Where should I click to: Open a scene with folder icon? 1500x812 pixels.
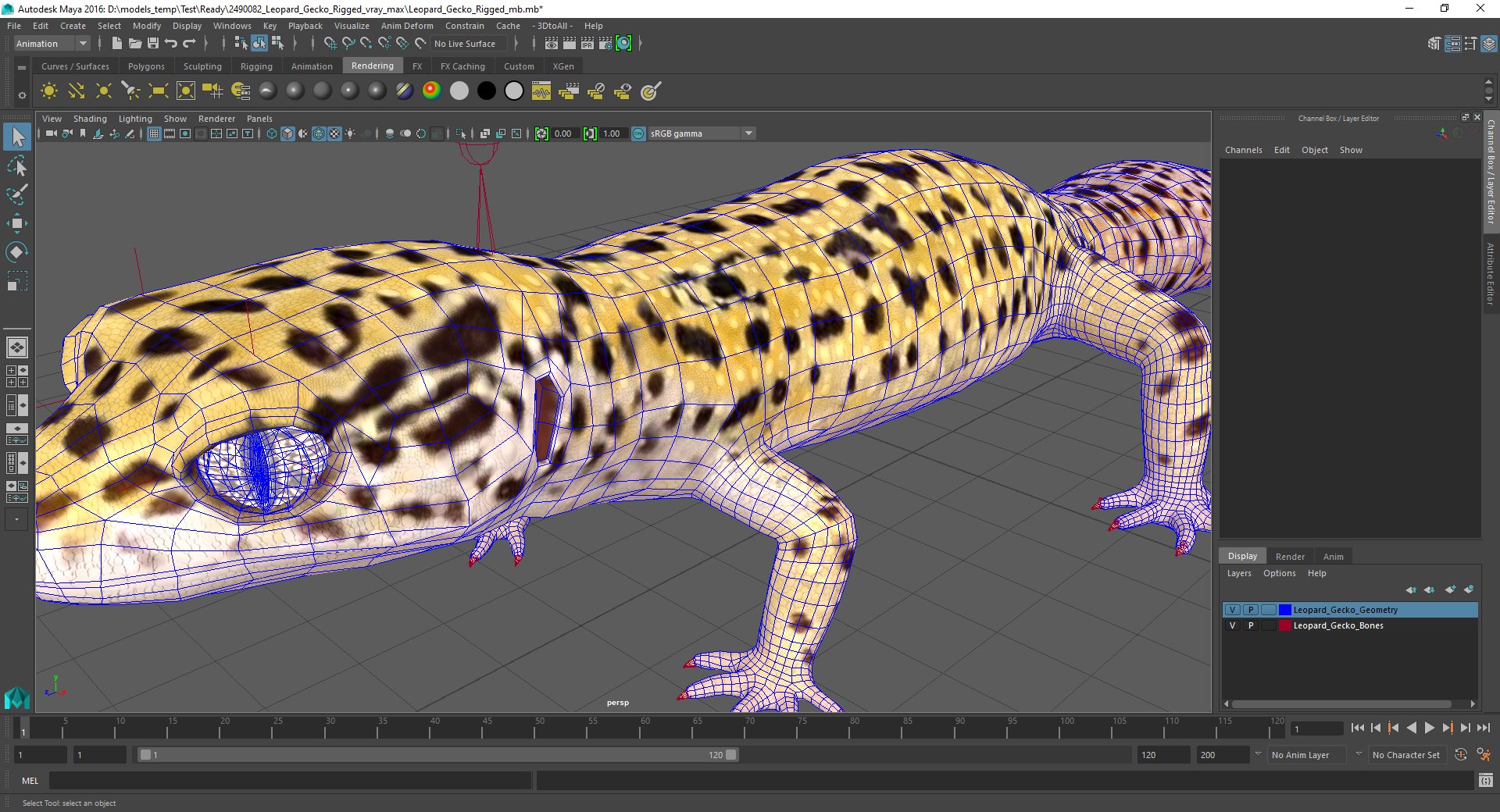pos(134,44)
